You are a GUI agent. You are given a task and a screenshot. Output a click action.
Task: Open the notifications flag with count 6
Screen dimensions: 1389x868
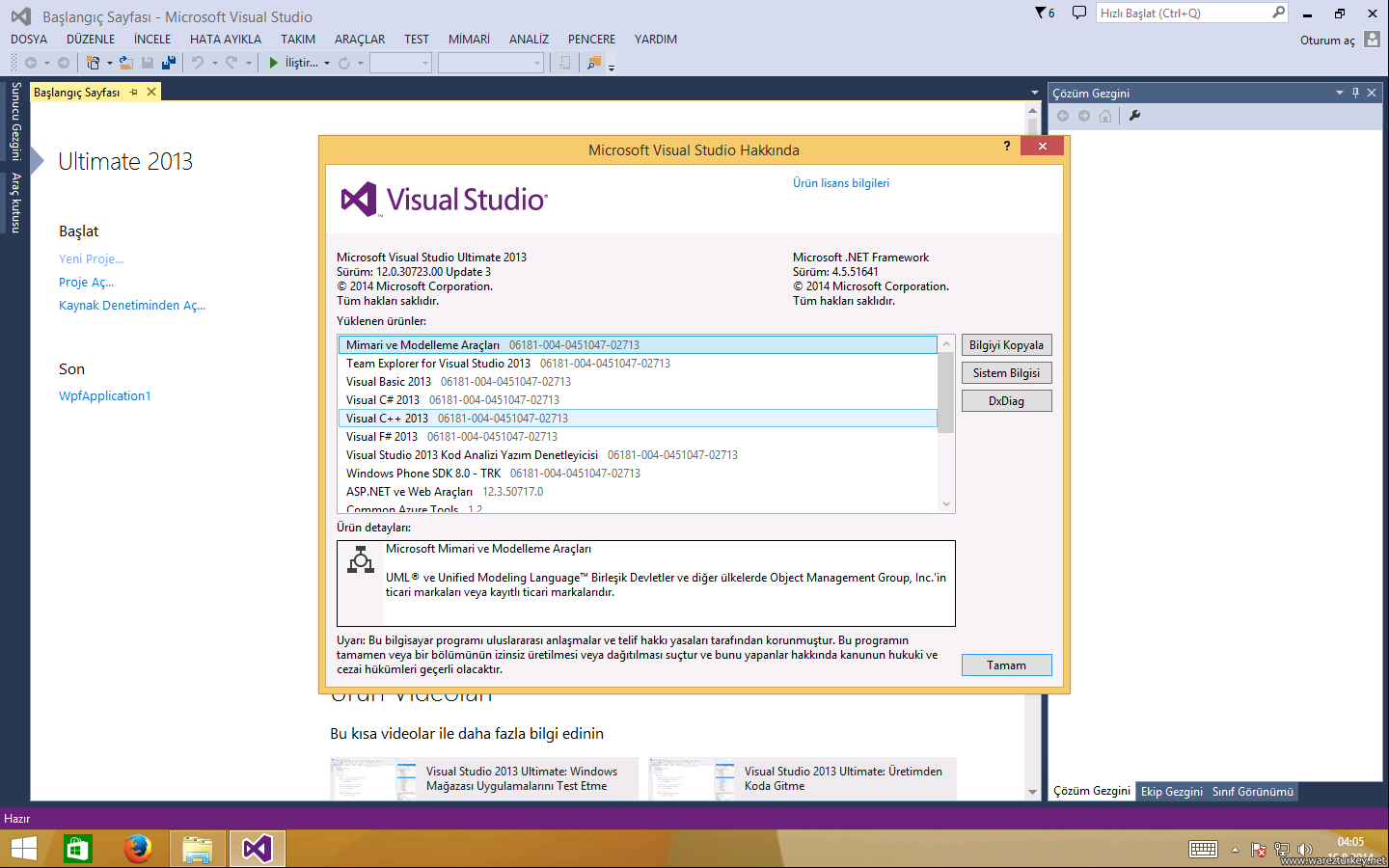click(x=1045, y=13)
